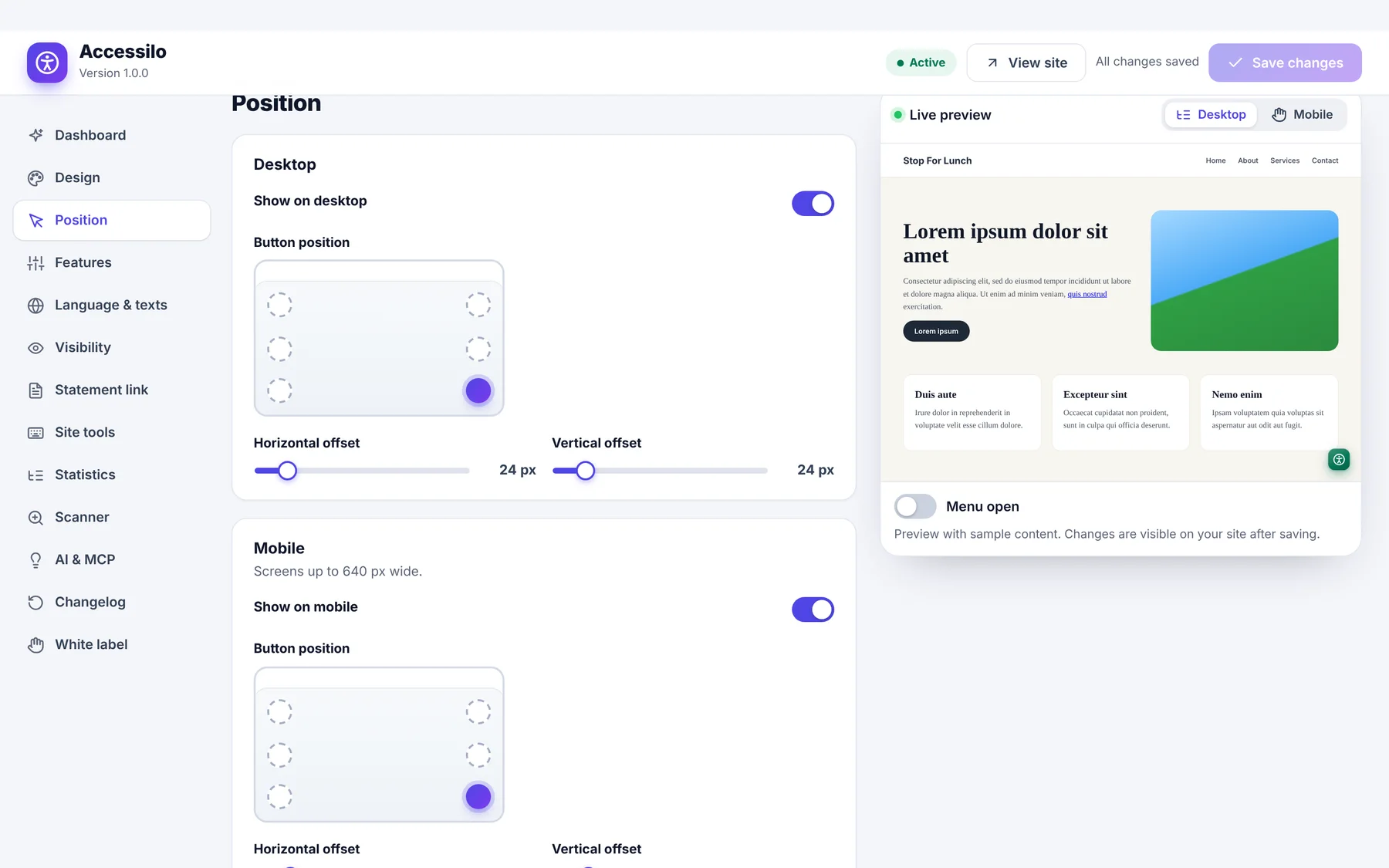Screen dimensions: 1389x868
Task: Switch preview to Mobile tab
Action: [x=1303, y=115]
